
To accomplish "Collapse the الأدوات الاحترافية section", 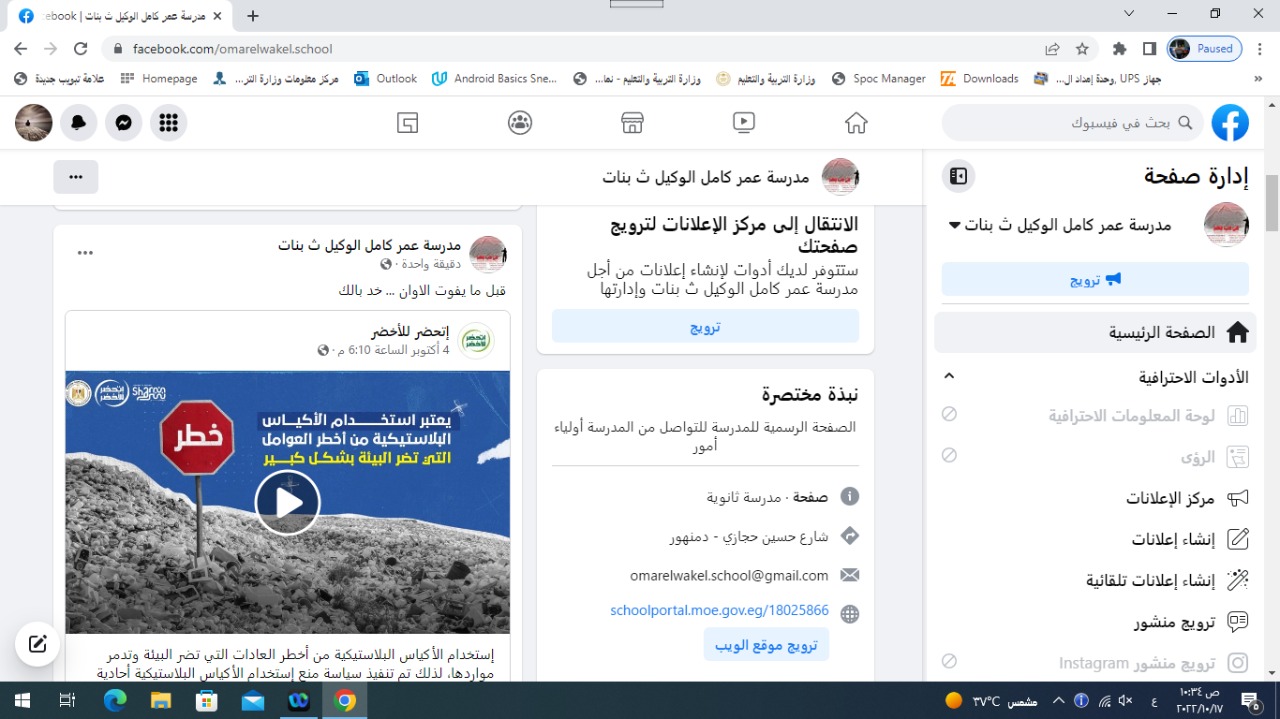I will point(949,376).
